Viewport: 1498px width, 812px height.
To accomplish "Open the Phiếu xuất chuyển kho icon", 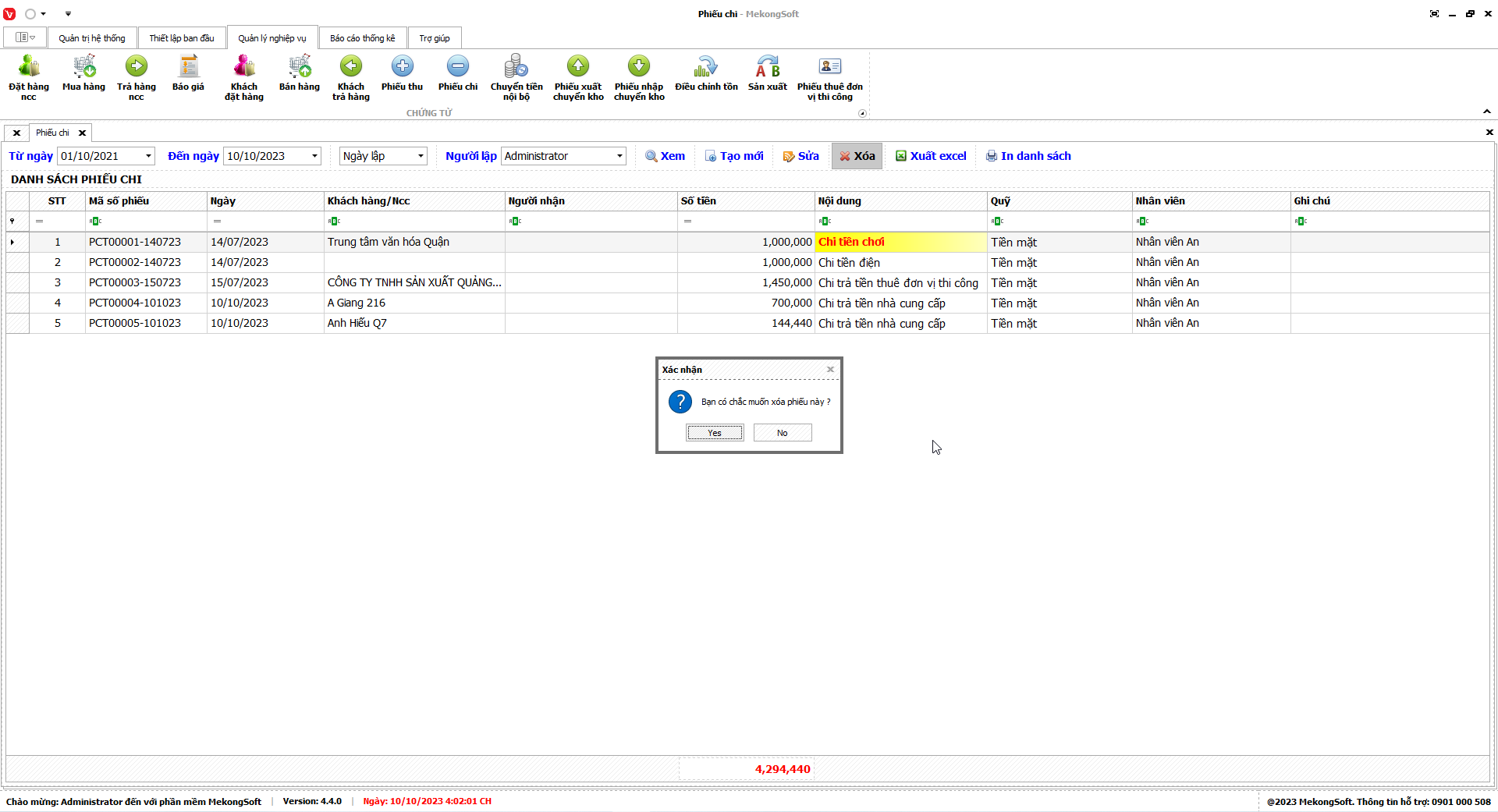I will pos(578,77).
